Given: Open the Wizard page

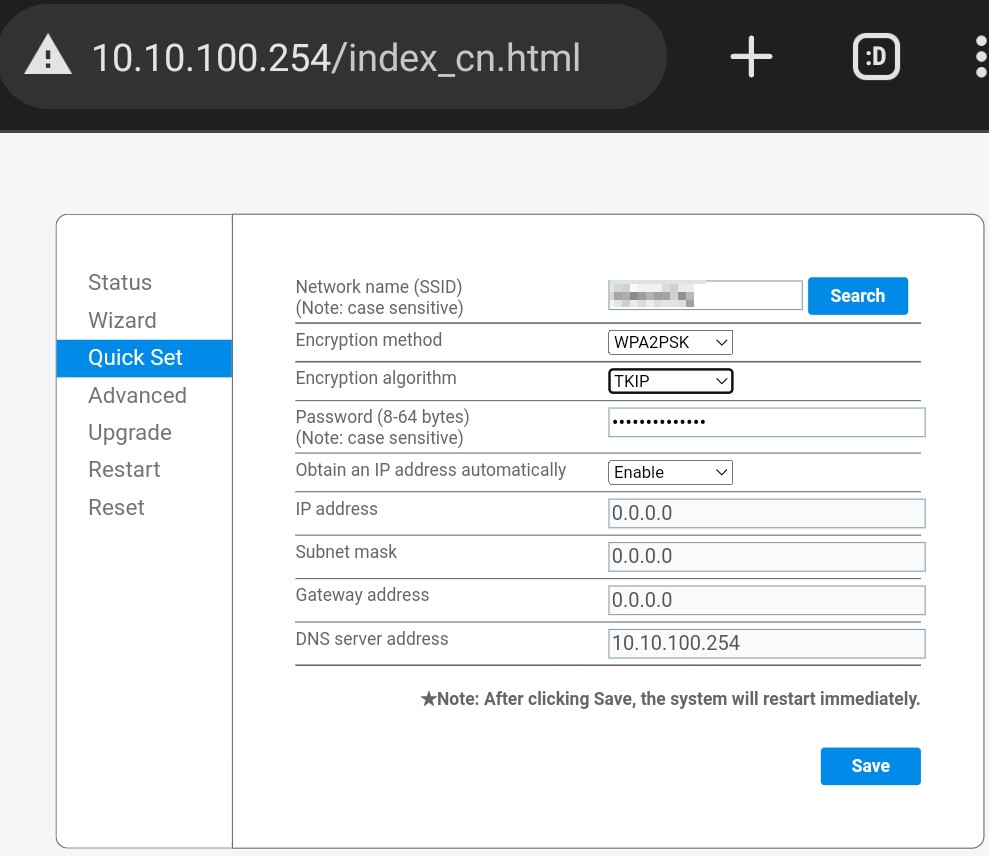Looking at the screenshot, I should (122, 320).
